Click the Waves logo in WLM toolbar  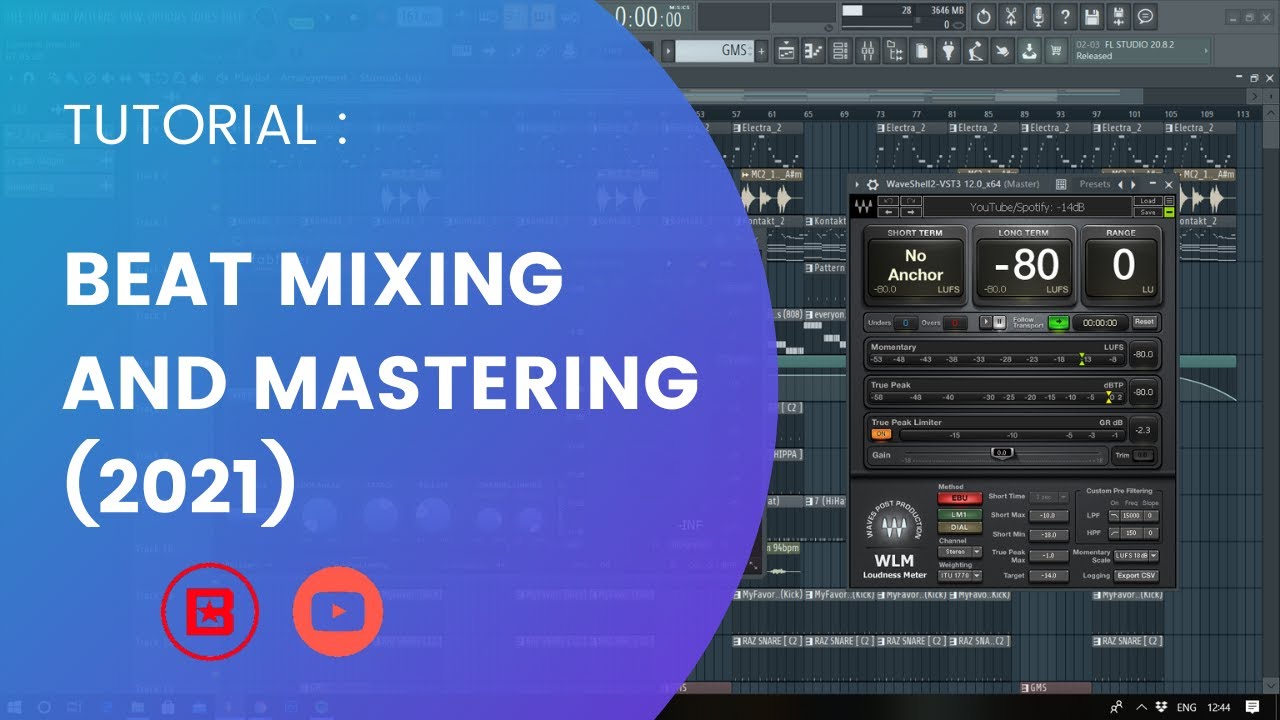point(863,206)
